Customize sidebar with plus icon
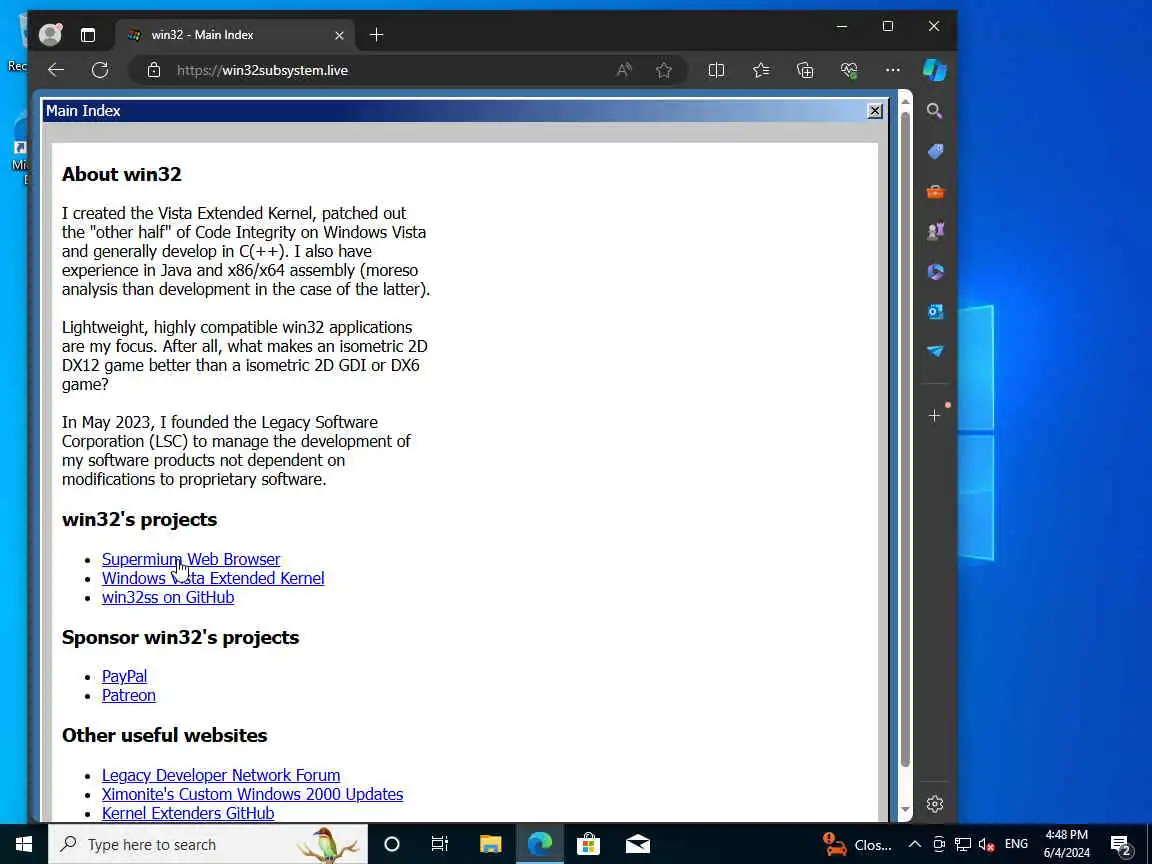Image resolution: width=1152 pixels, height=864 pixels. coord(935,416)
